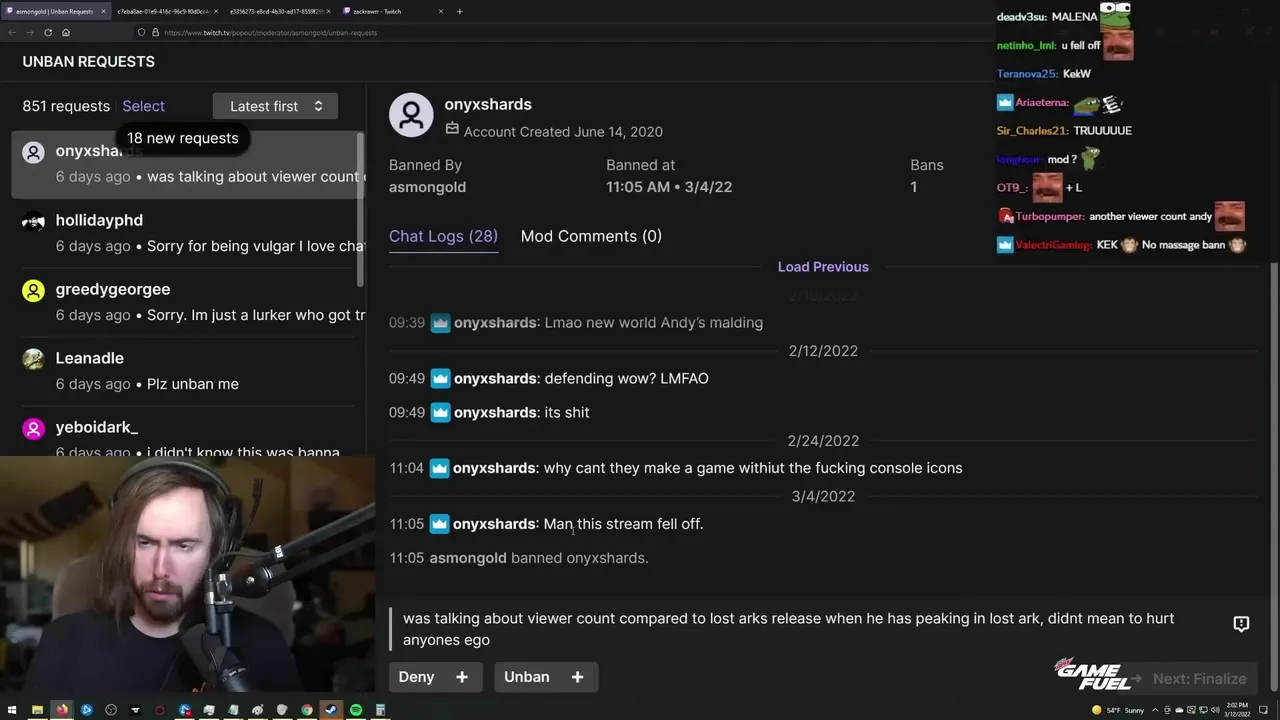1280x720 pixels.
Task: Switch to the 'zackrawrr - Twitch' browser tab
Action: point(390,11)
